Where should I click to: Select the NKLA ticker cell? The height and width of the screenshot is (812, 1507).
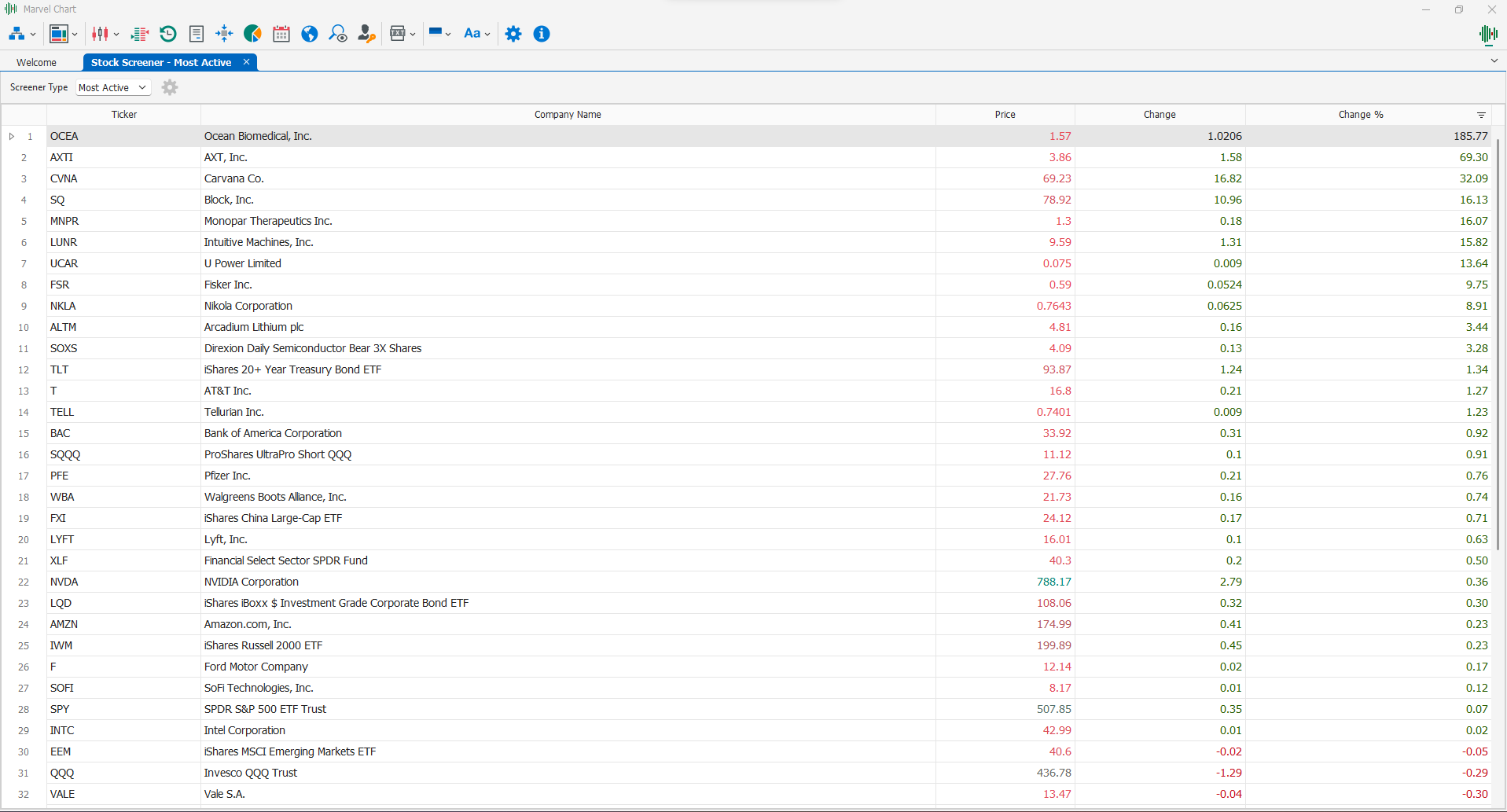point(123,306)
